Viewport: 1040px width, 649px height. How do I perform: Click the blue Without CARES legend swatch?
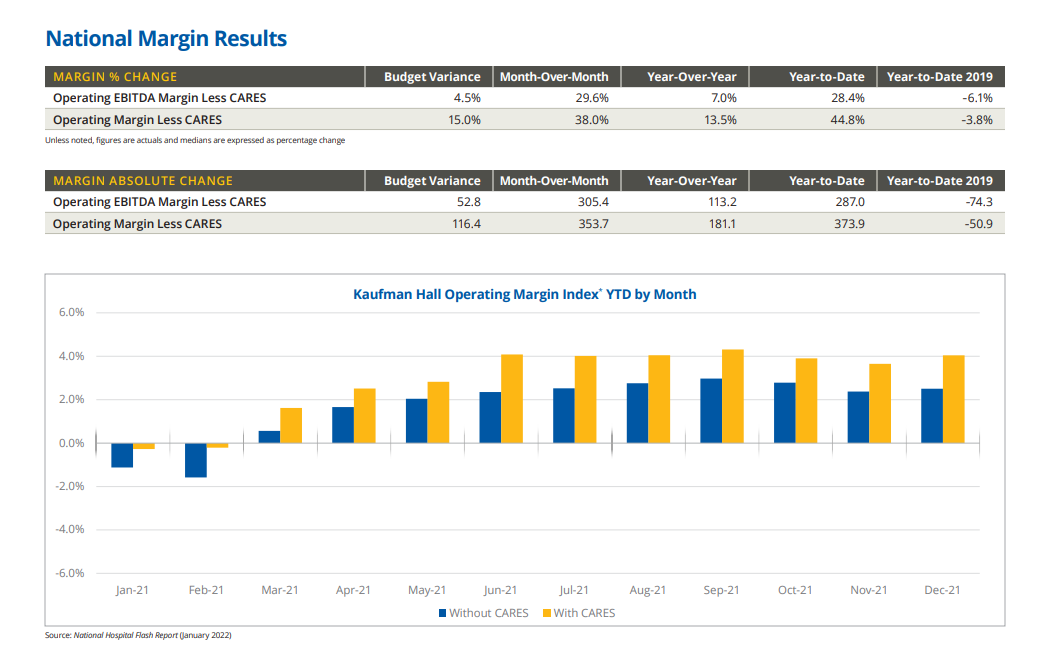click(x=442, y=613)
